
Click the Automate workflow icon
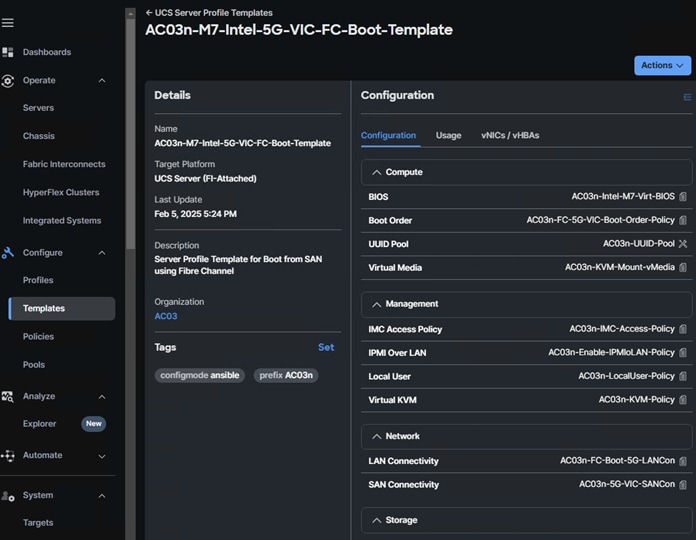click(x=8, y=456)
